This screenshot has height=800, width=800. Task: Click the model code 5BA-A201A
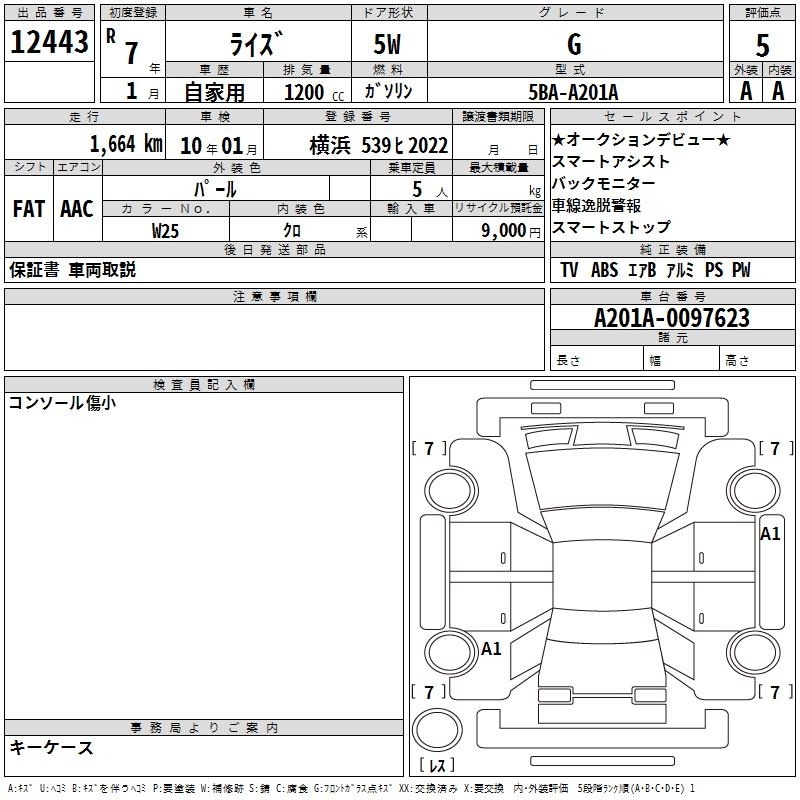(574, 92)
